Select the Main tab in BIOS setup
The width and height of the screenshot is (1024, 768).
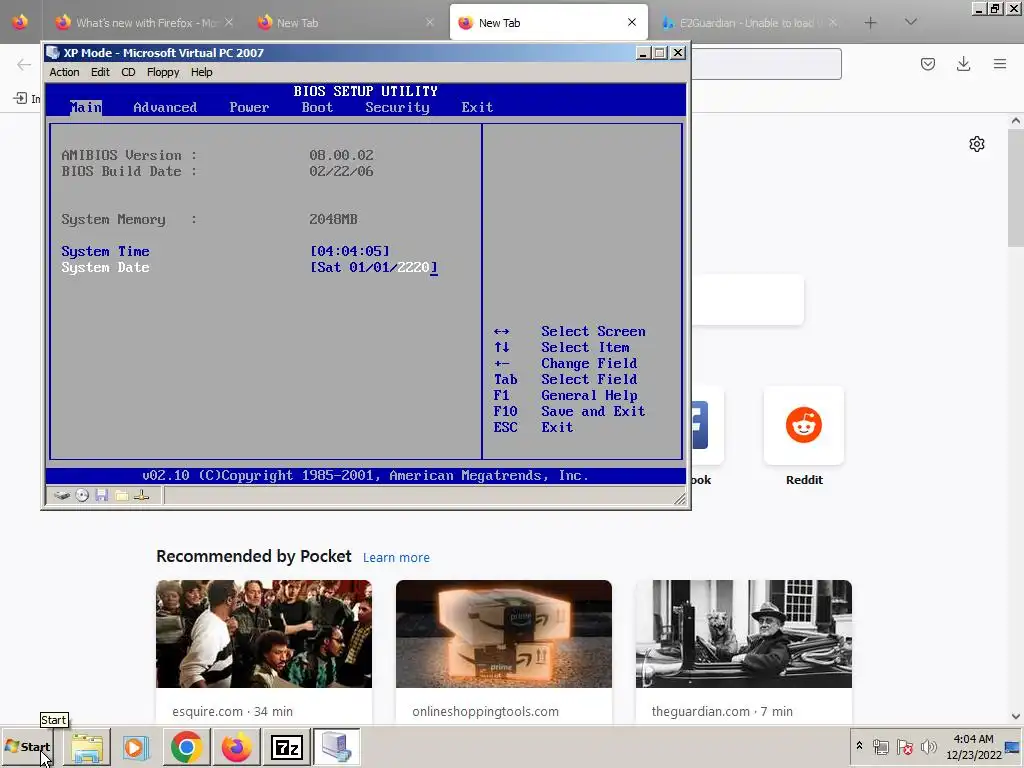[86, 107]
